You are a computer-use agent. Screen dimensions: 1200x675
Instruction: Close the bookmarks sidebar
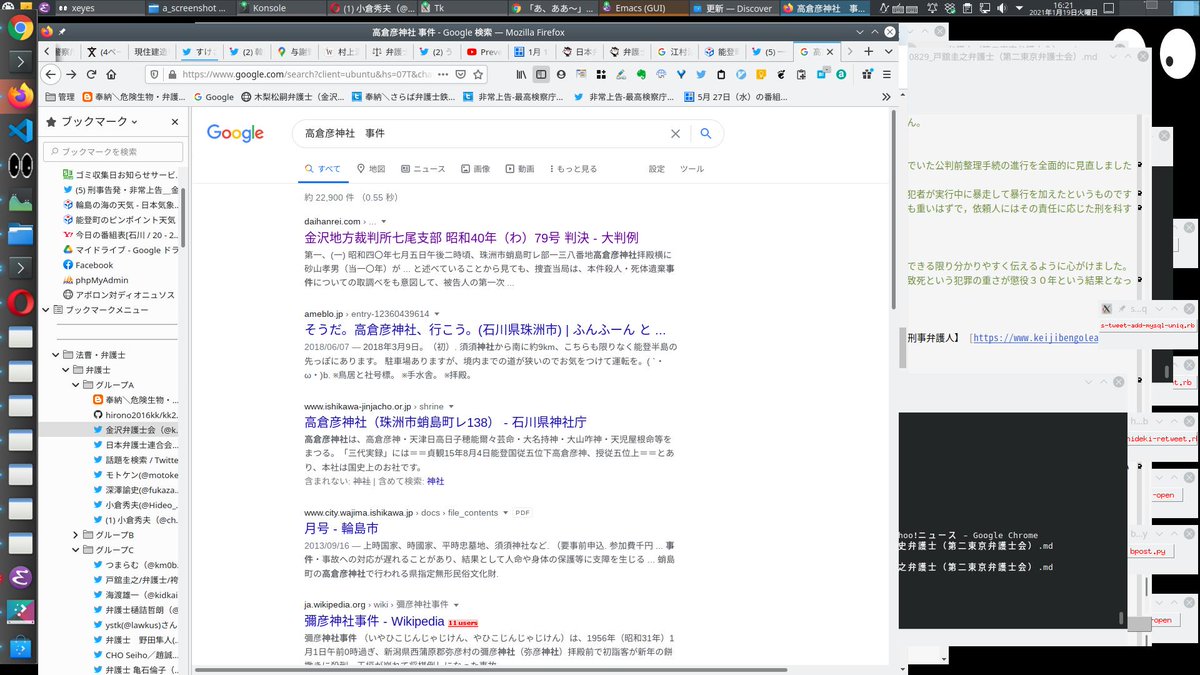174,122
